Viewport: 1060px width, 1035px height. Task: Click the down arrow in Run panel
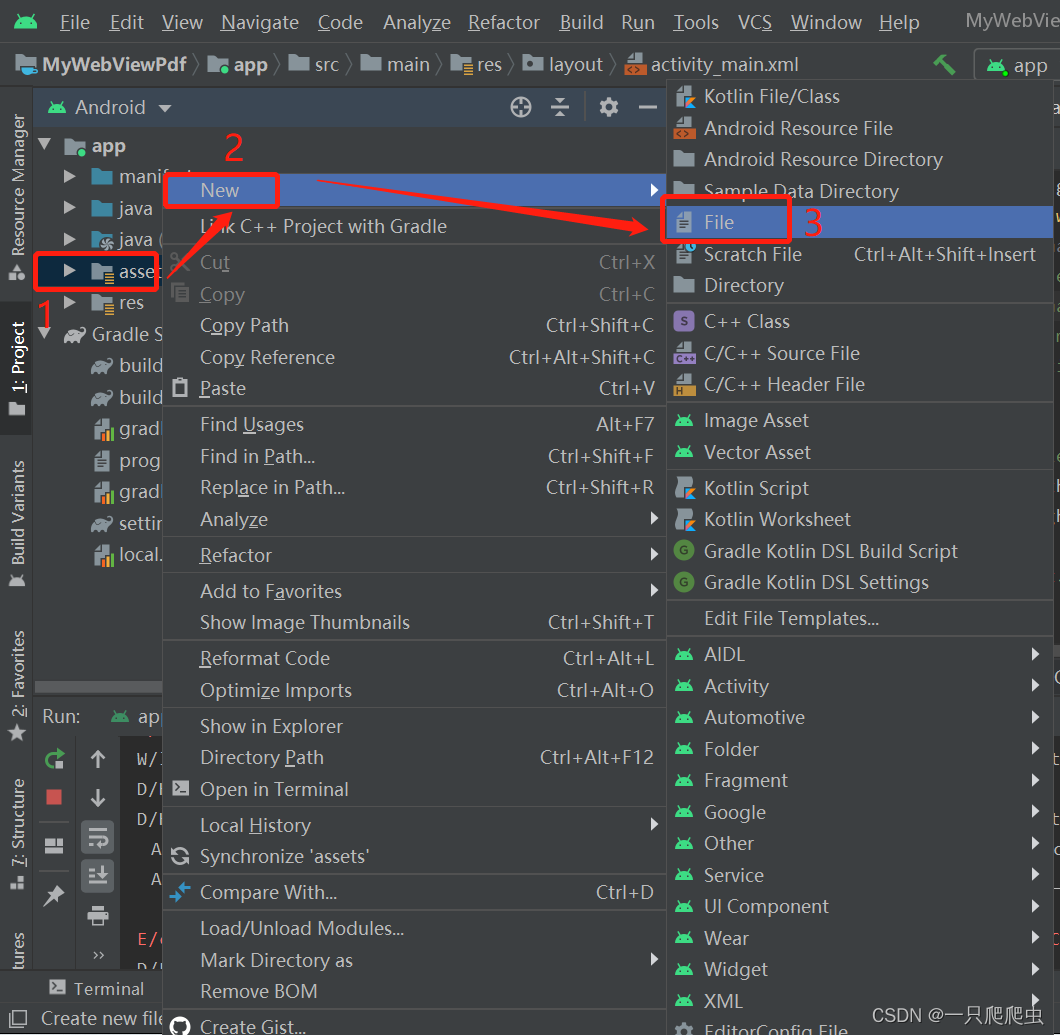click(x=98, y=798)
